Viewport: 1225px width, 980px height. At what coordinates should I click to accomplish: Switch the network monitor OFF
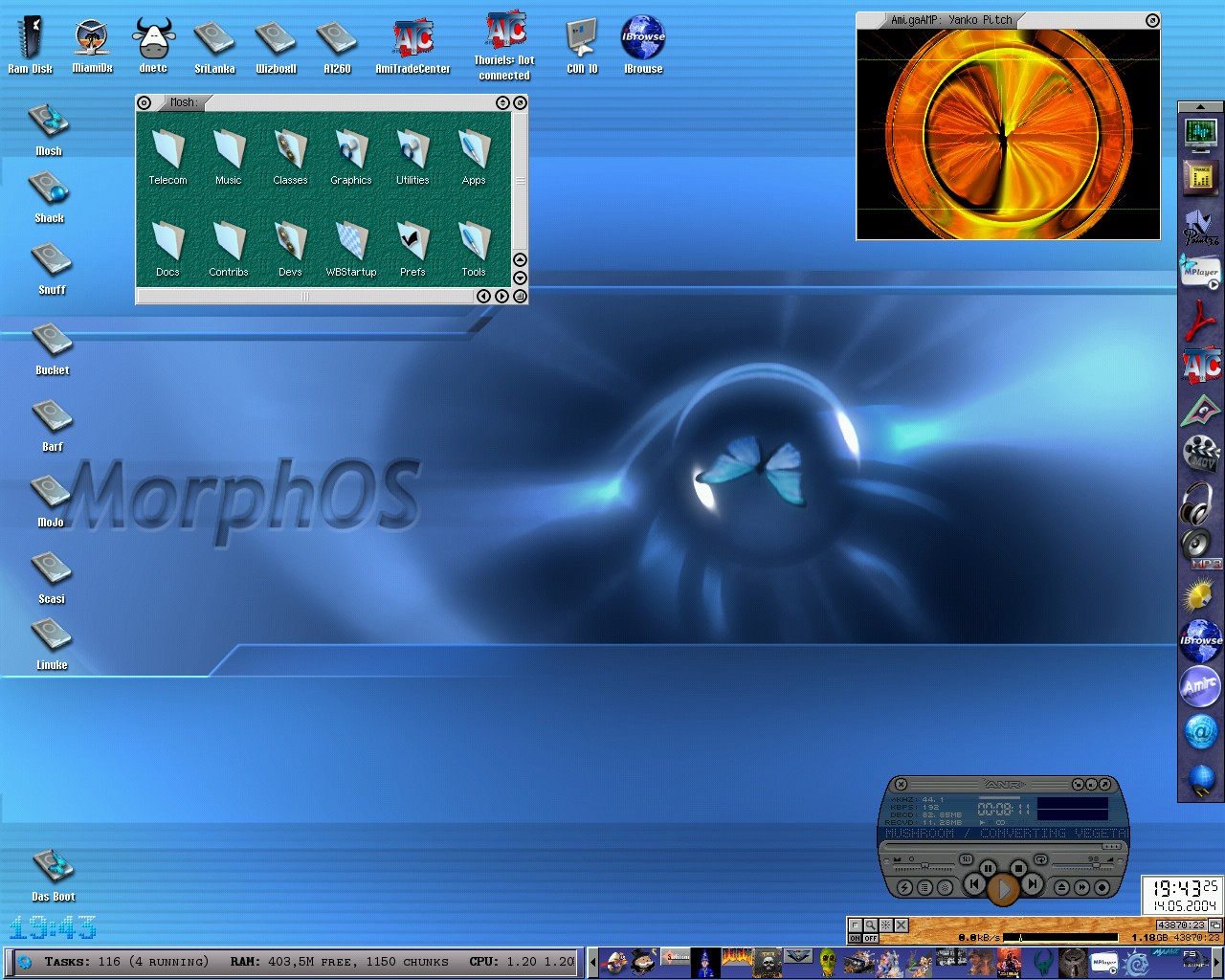click(870, 939)
